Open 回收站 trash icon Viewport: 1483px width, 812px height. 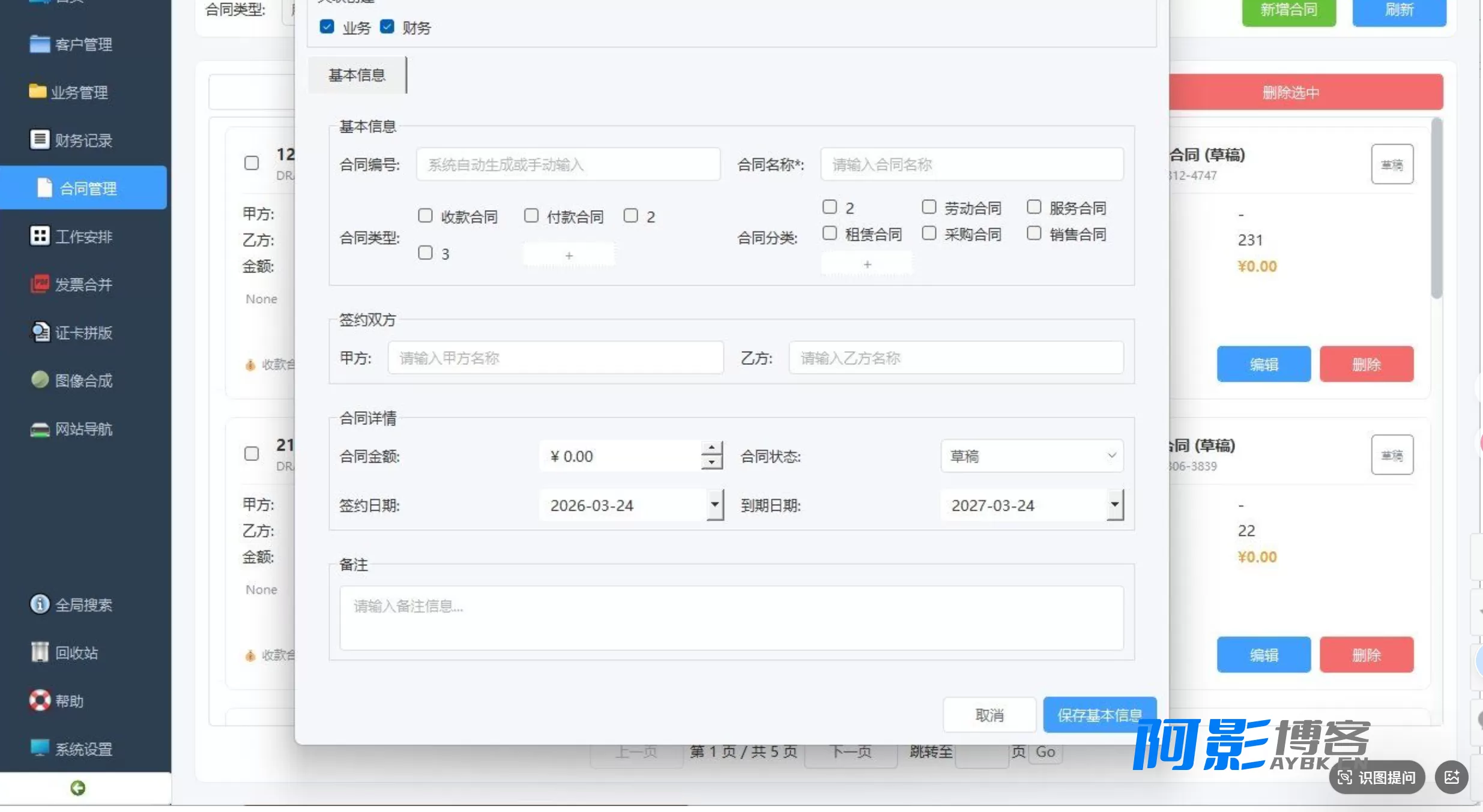[40, 652]
